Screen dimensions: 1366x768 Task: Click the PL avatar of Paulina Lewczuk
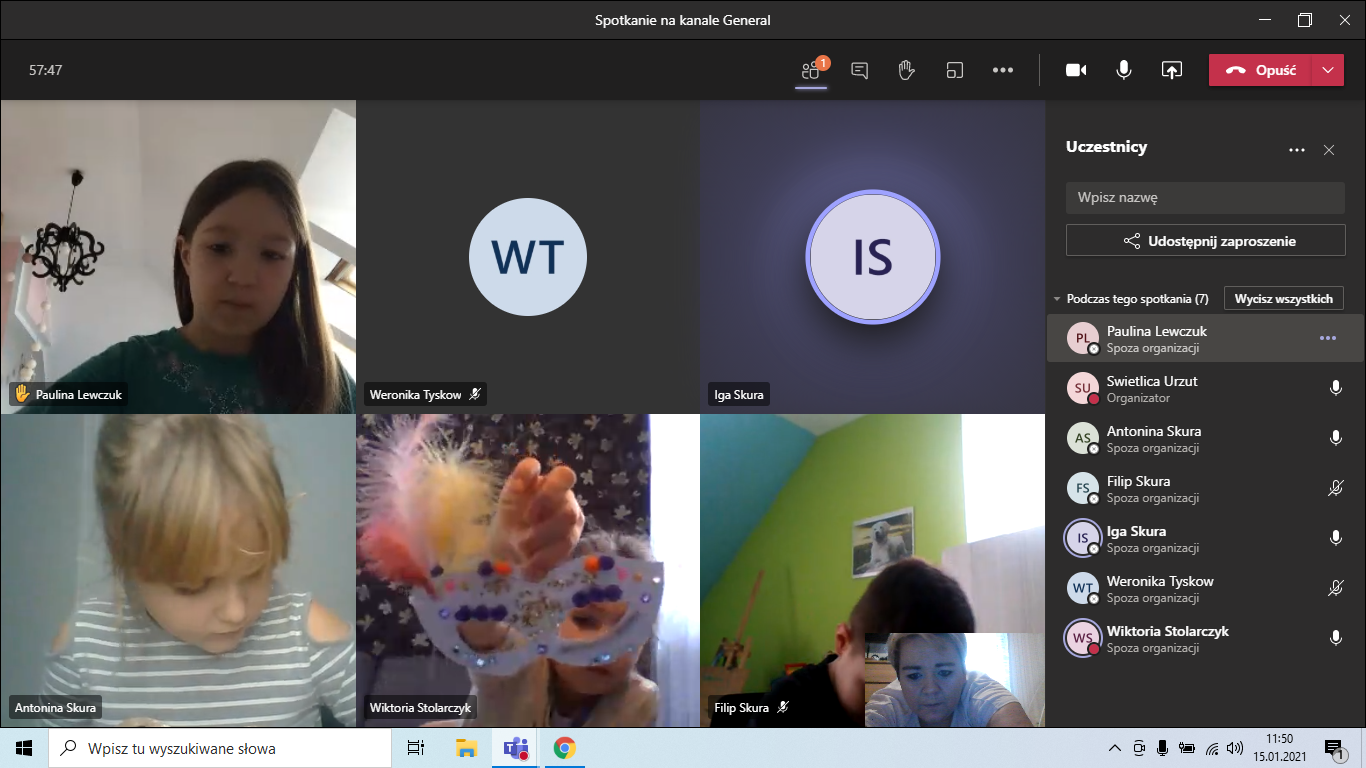(x=1082, y=338)
